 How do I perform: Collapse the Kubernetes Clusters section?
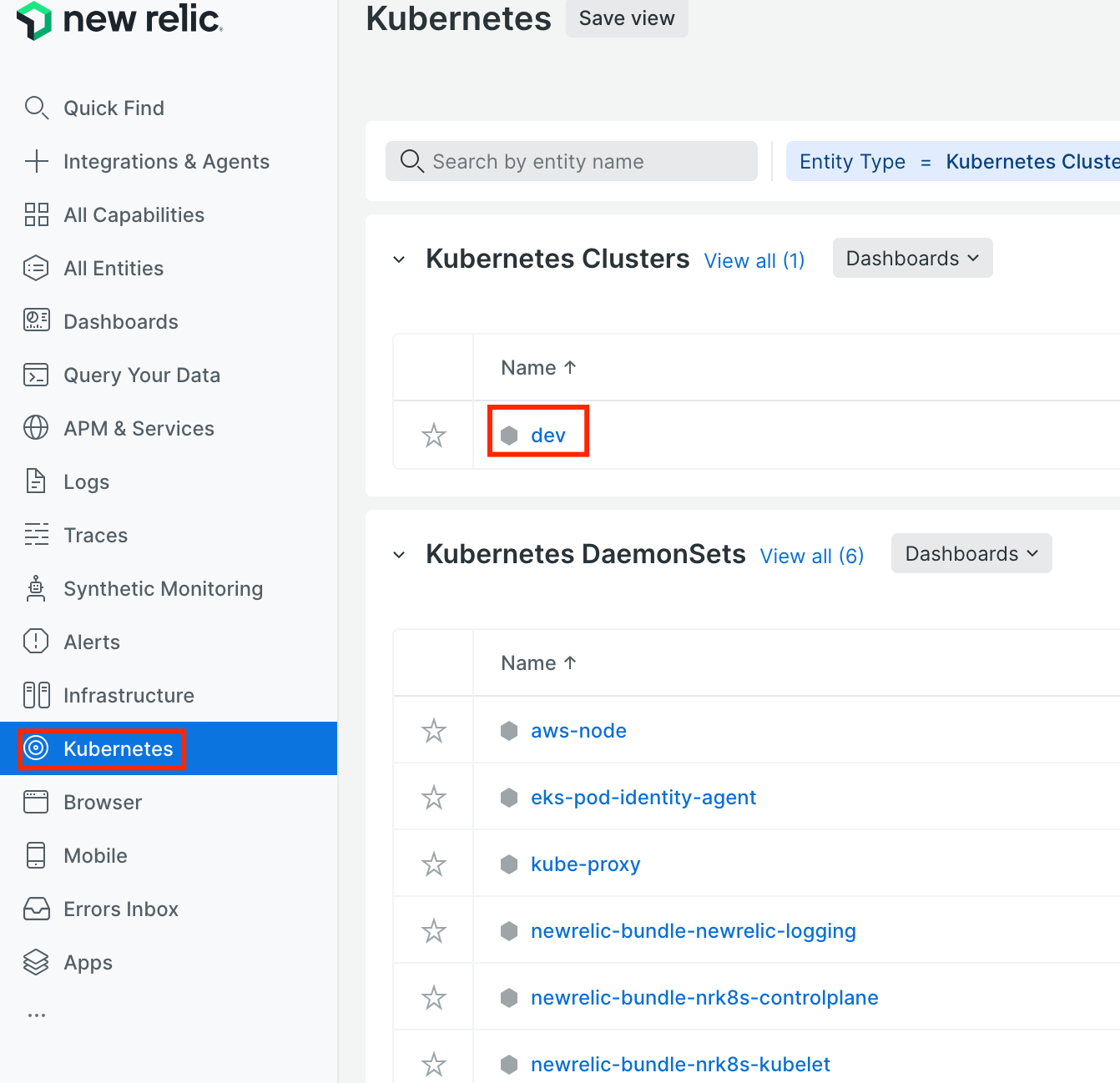click(x=399, y=259)
